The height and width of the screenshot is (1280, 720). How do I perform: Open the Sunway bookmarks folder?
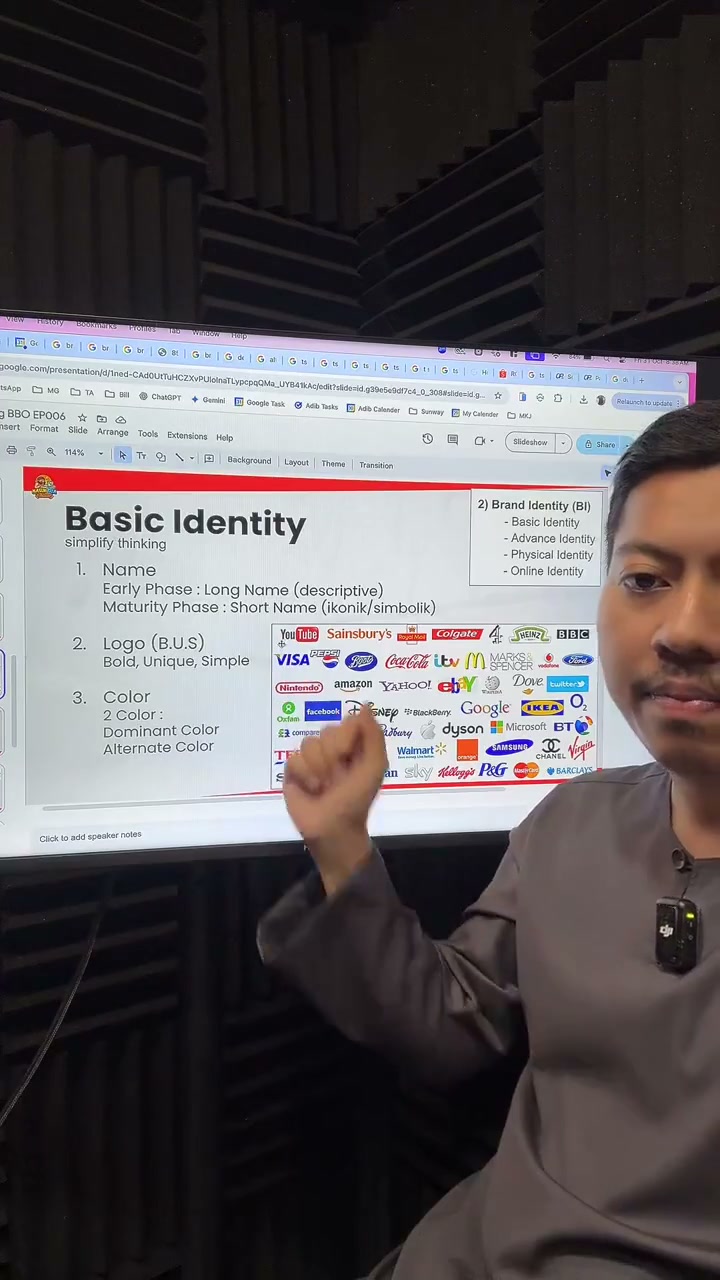(x=426, y=412)
